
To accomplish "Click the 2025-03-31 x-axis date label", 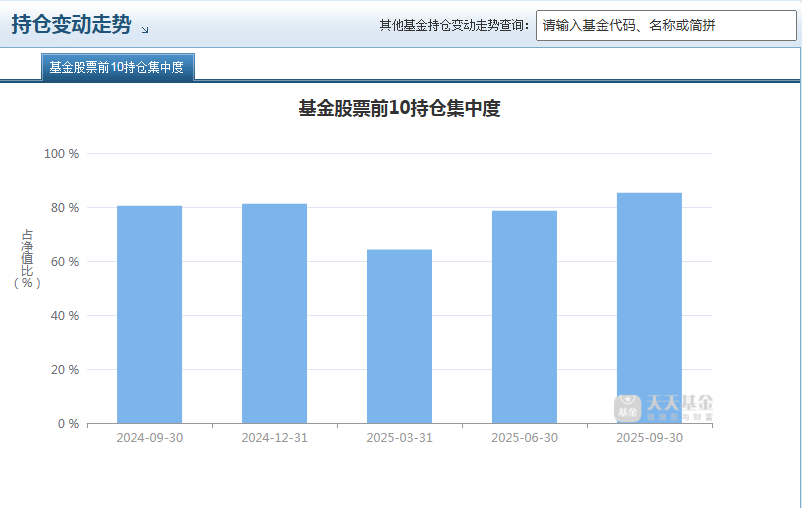I will coord(399,438).
